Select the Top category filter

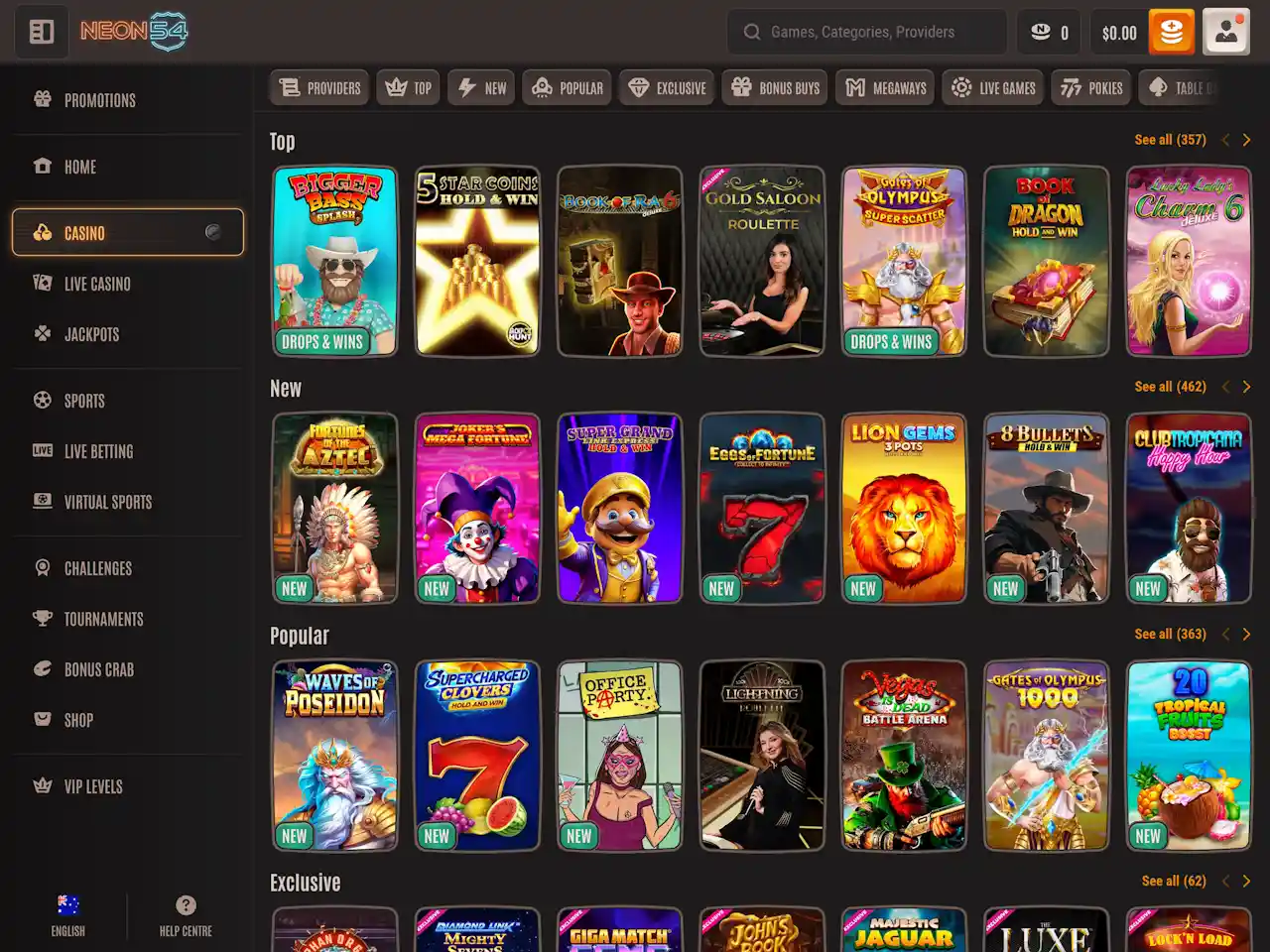pos(409,88)
